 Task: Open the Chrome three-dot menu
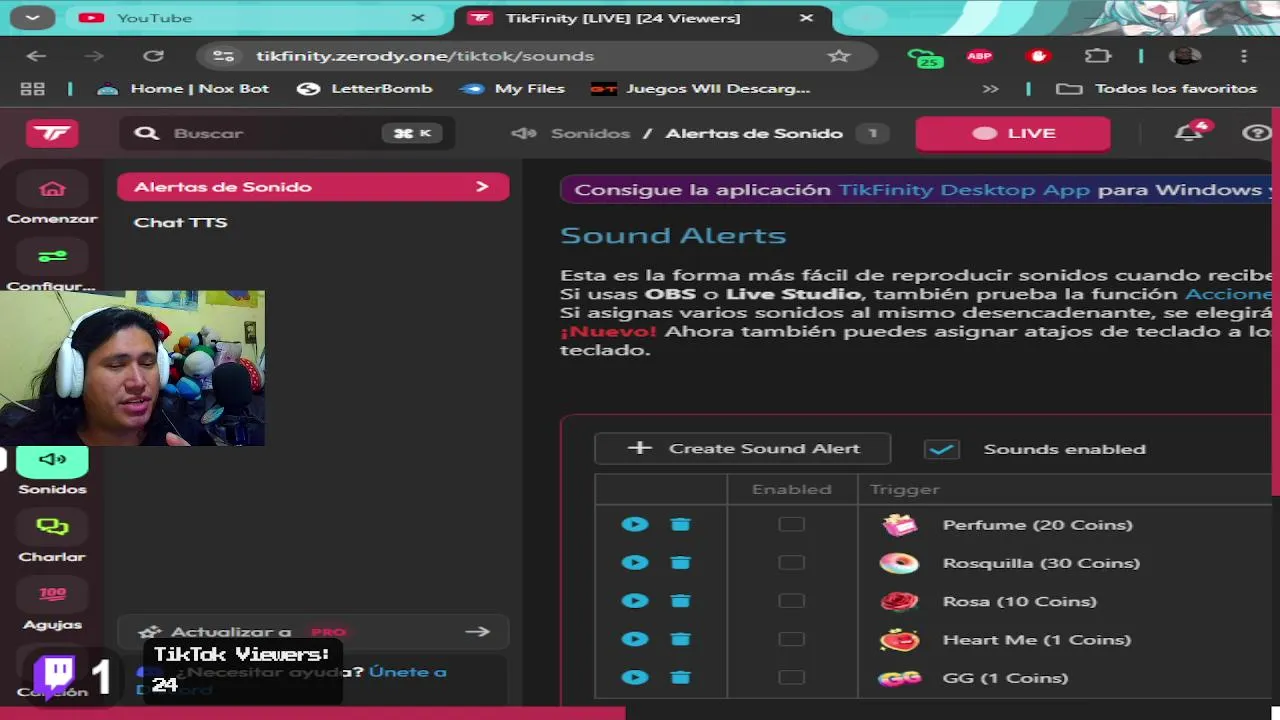tap(1244, 56)
